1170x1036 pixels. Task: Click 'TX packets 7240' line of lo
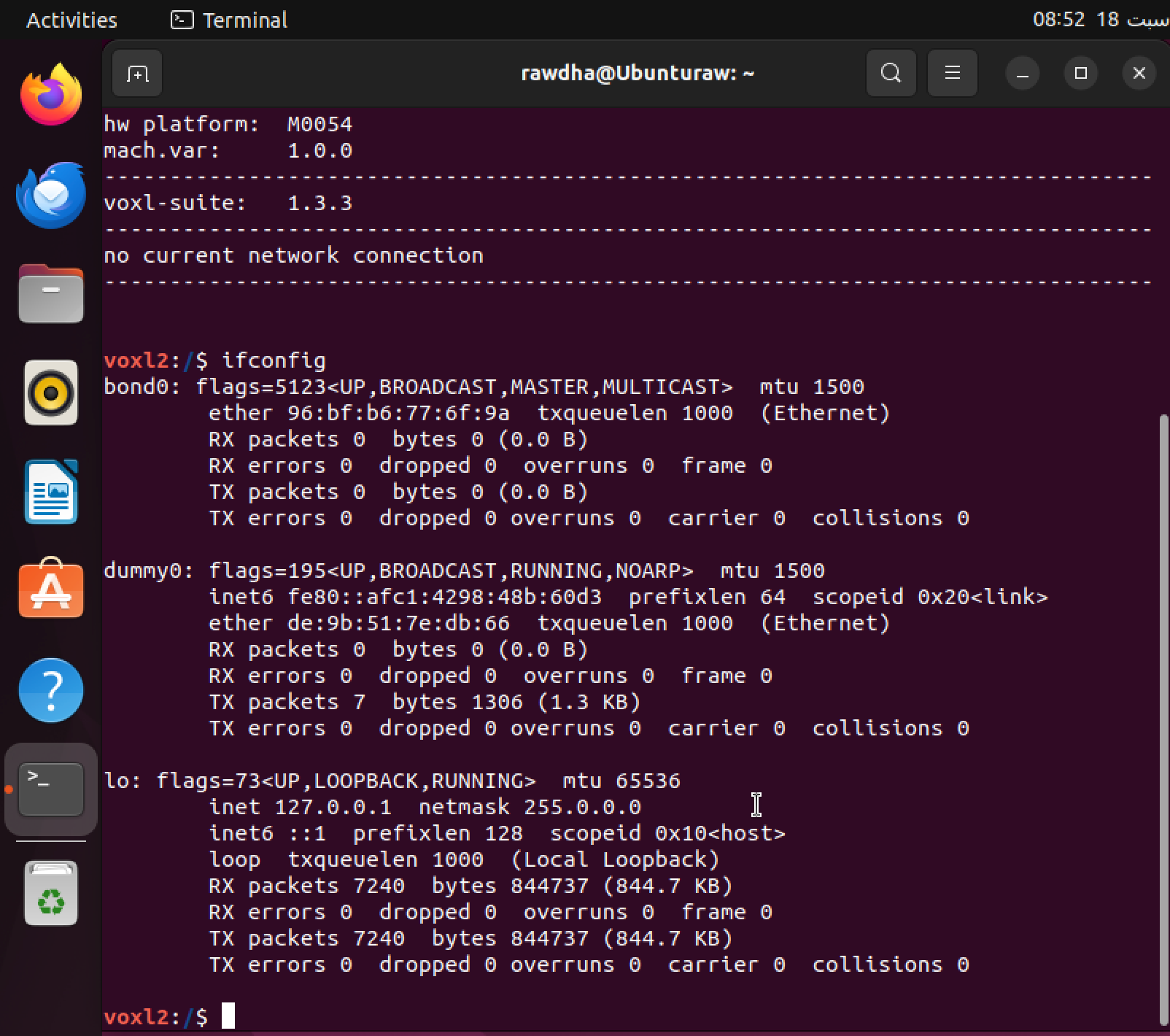point(470,938)
